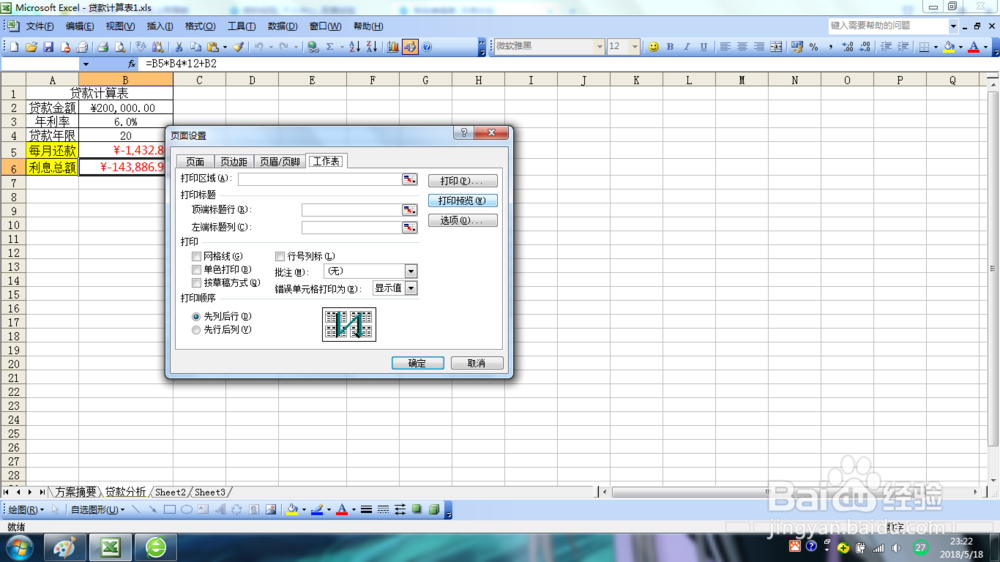Click the 顶端标题行 range selector button
The height and width of the screenshot is (562, 1000).
(409, 209)
